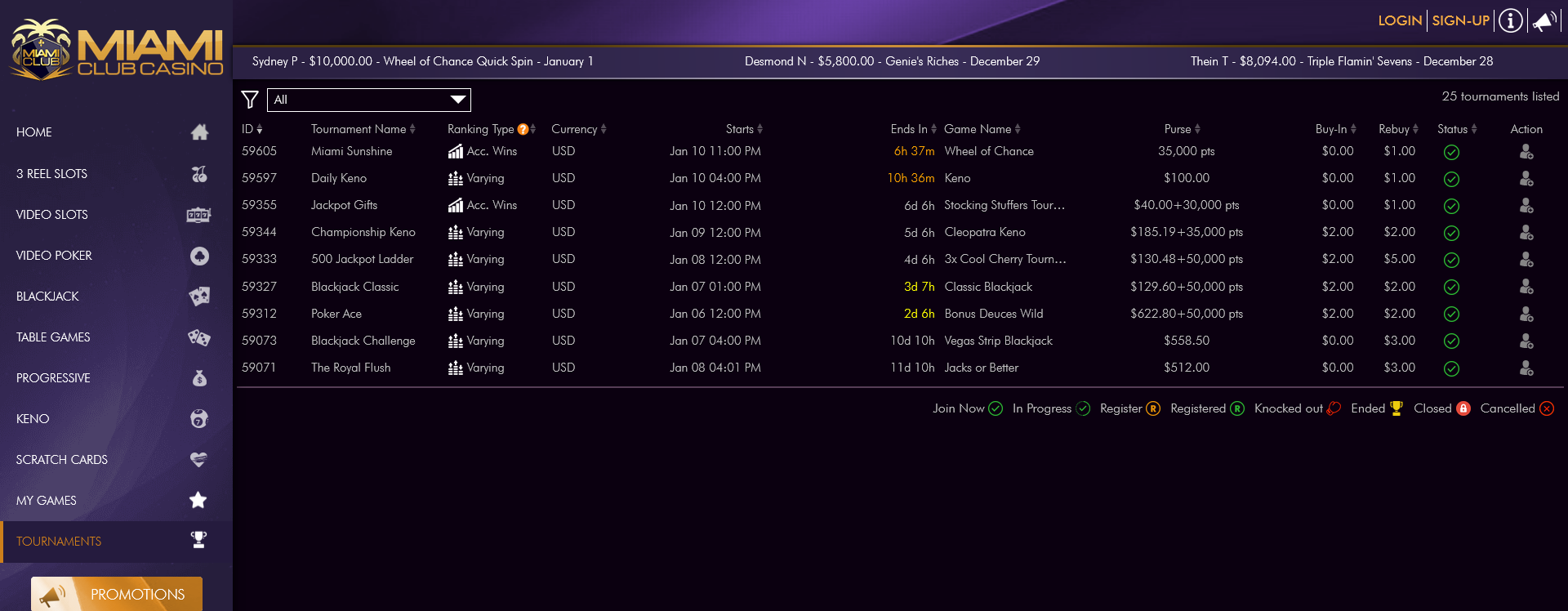Open the Video Slots menu item
1568x611 pixels.
pyautogui.click(x=113, y=215)
